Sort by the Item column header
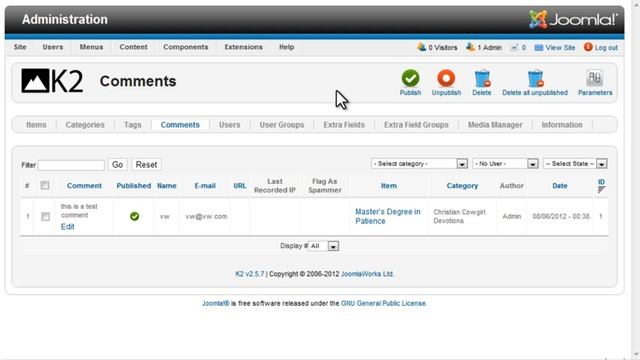 389,186
